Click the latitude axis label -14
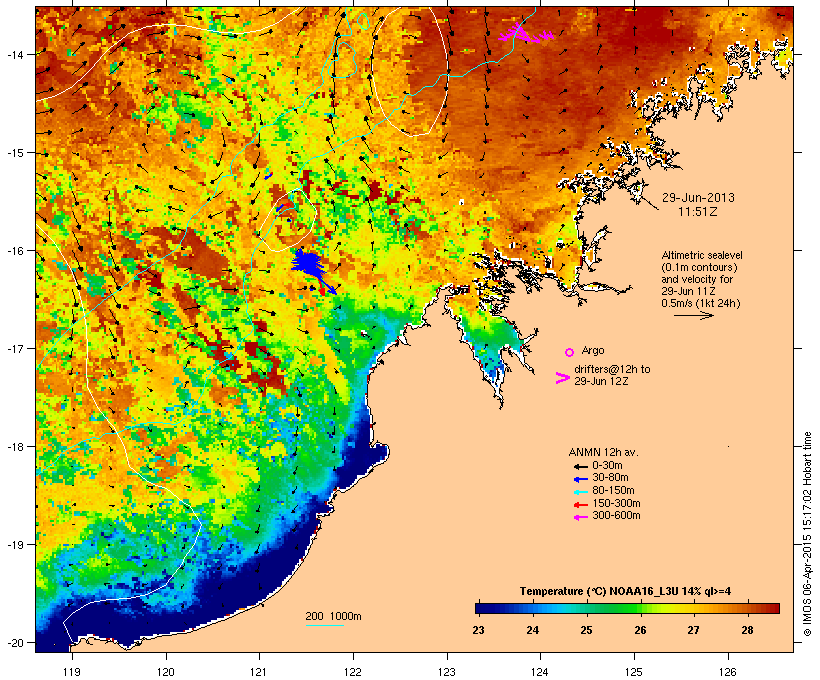This screenshot has width=820, height=680. tap(14, 55)
